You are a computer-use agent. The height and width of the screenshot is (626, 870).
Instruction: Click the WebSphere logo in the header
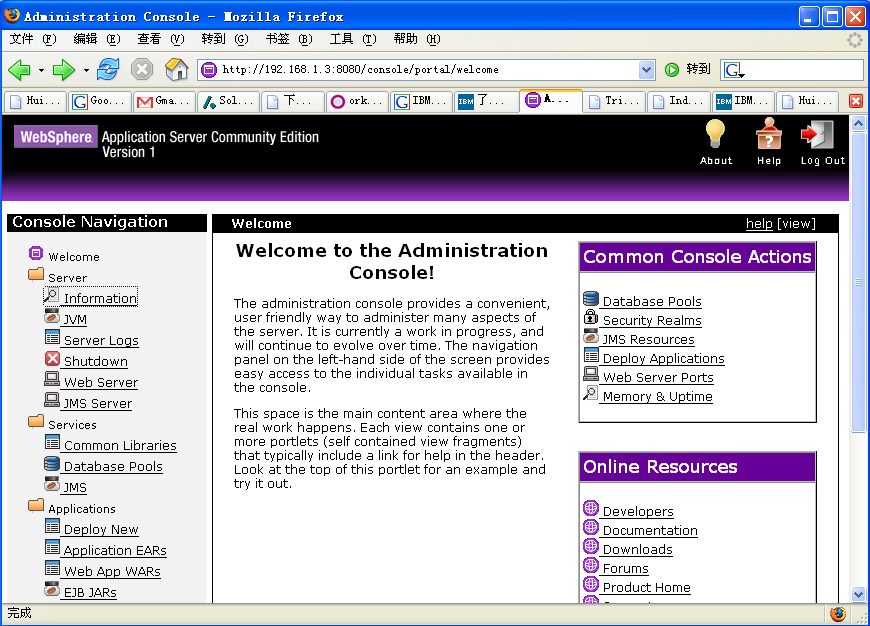point(55,137)
